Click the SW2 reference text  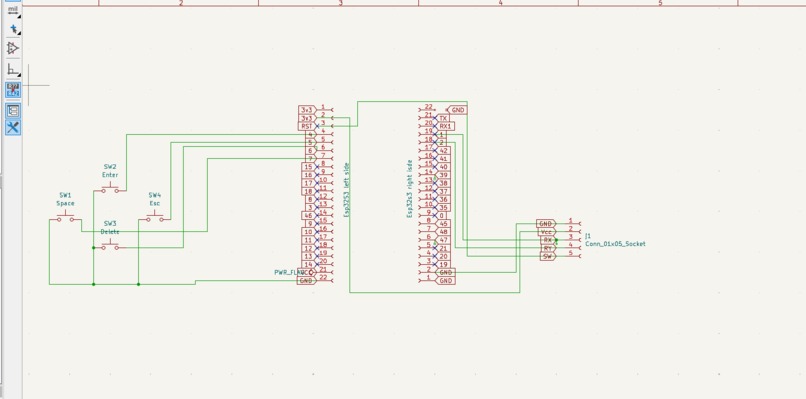(110, 167)
